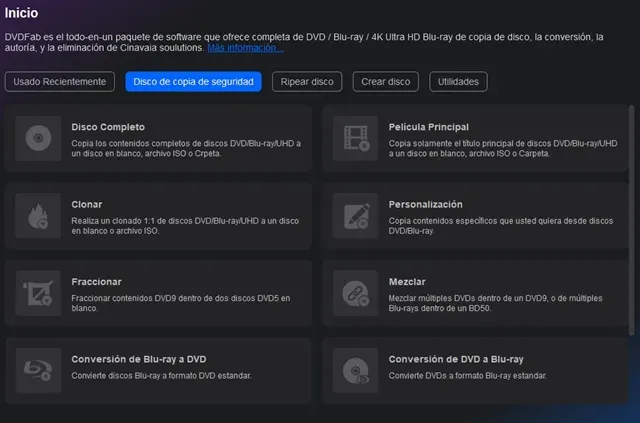
Task: Click description 'Convierte discos Blu-ray a formato DVD'
Action: (161, 376)
